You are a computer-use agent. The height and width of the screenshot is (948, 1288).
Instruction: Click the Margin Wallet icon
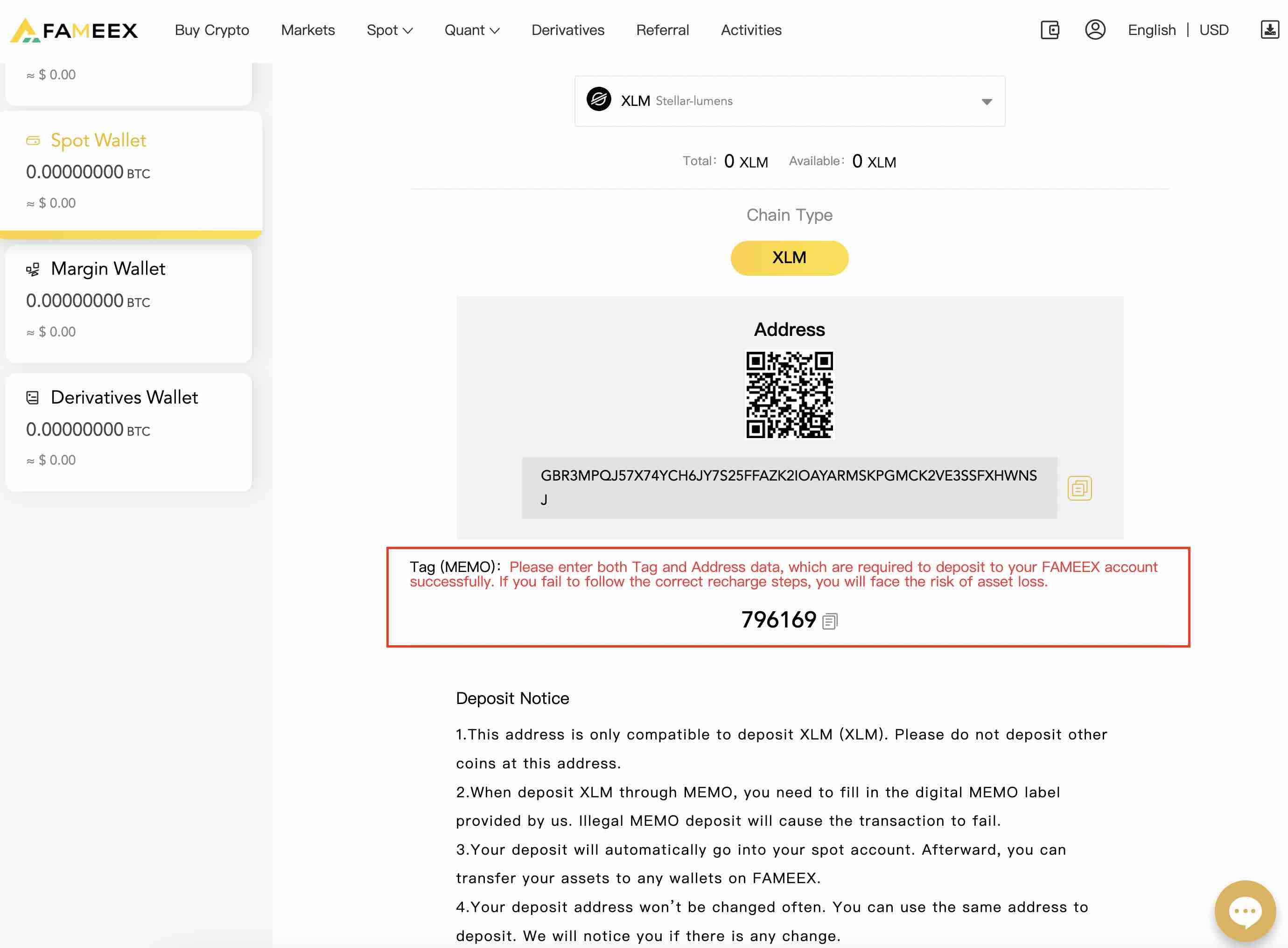tap(33, 269)
